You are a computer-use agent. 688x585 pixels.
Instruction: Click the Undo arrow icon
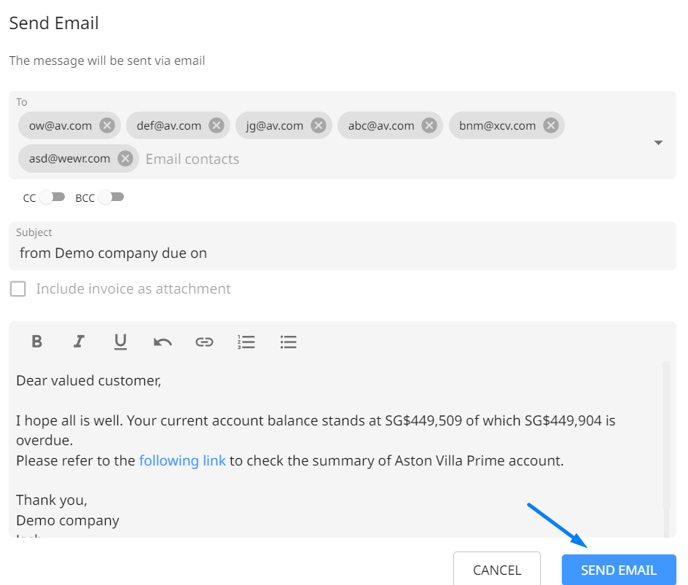point(162,341)
